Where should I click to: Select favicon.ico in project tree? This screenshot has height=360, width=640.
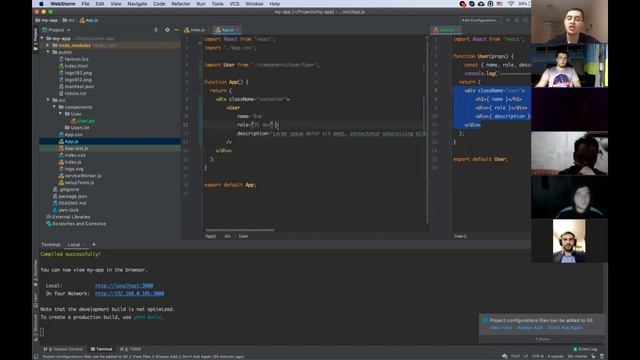(x=73, y=59)
